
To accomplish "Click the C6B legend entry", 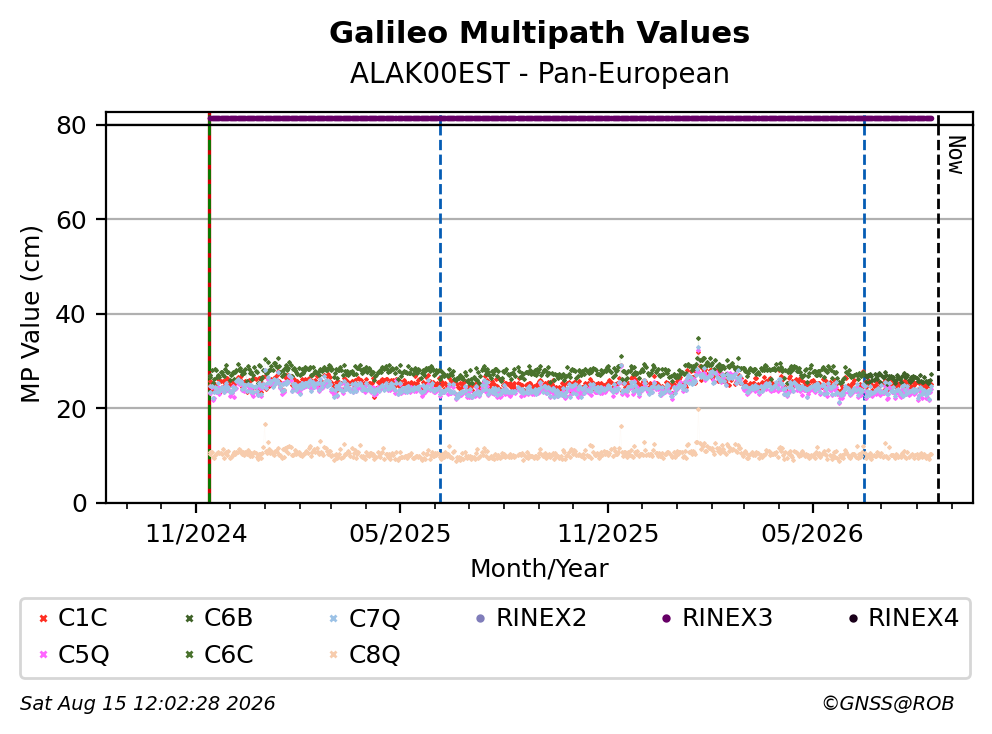I will (219, 618).
